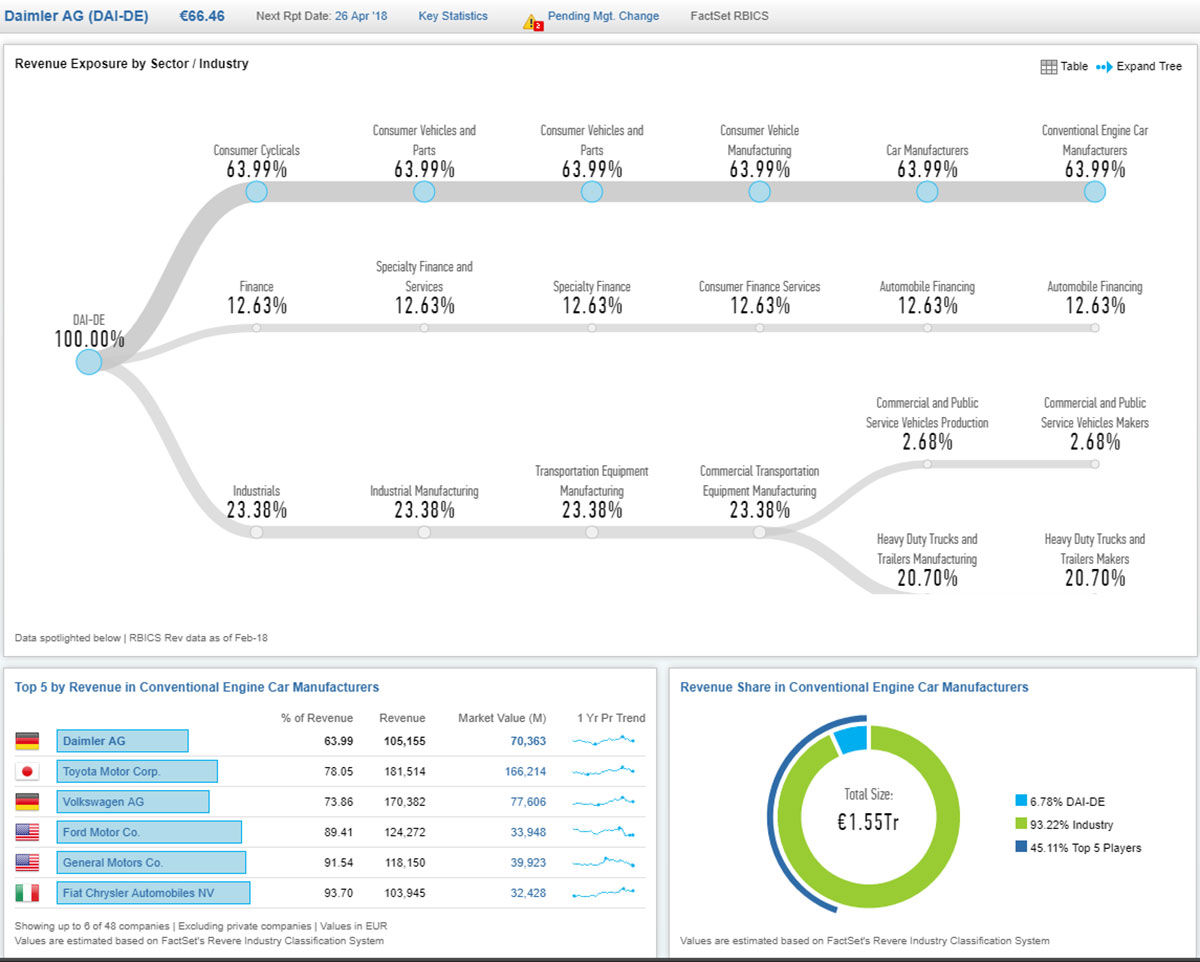Click the Expand Tree dots icon
1200x962 pixels.
click(1104, 67)
